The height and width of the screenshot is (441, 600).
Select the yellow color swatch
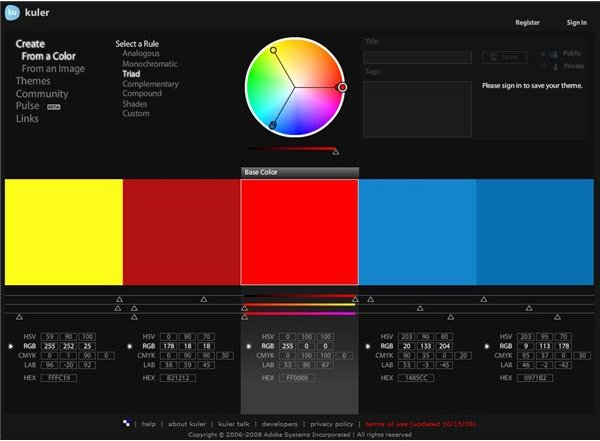[64, 232]
